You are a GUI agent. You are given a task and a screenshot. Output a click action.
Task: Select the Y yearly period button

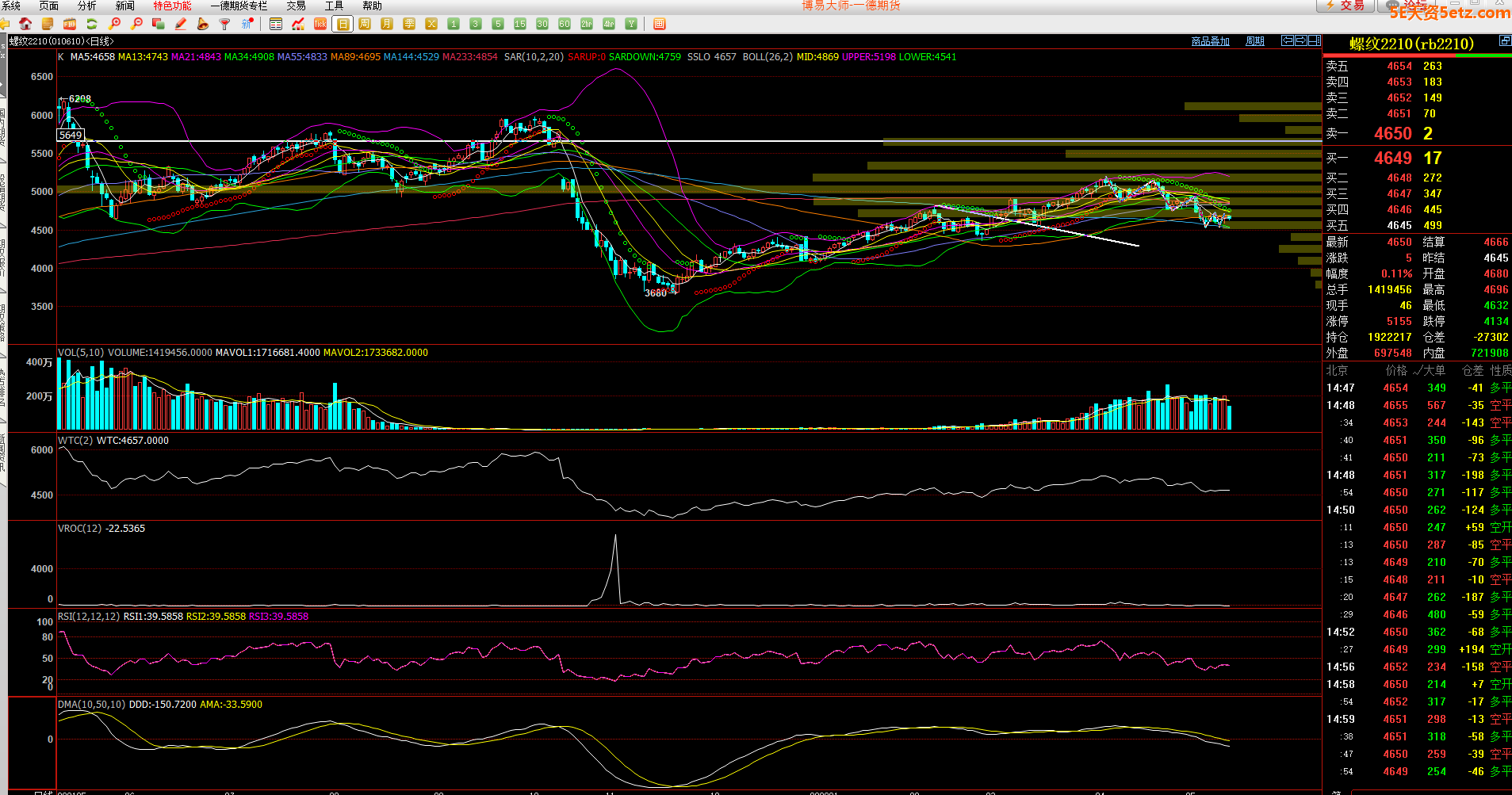pyautogui.click(x=631, y=24)
